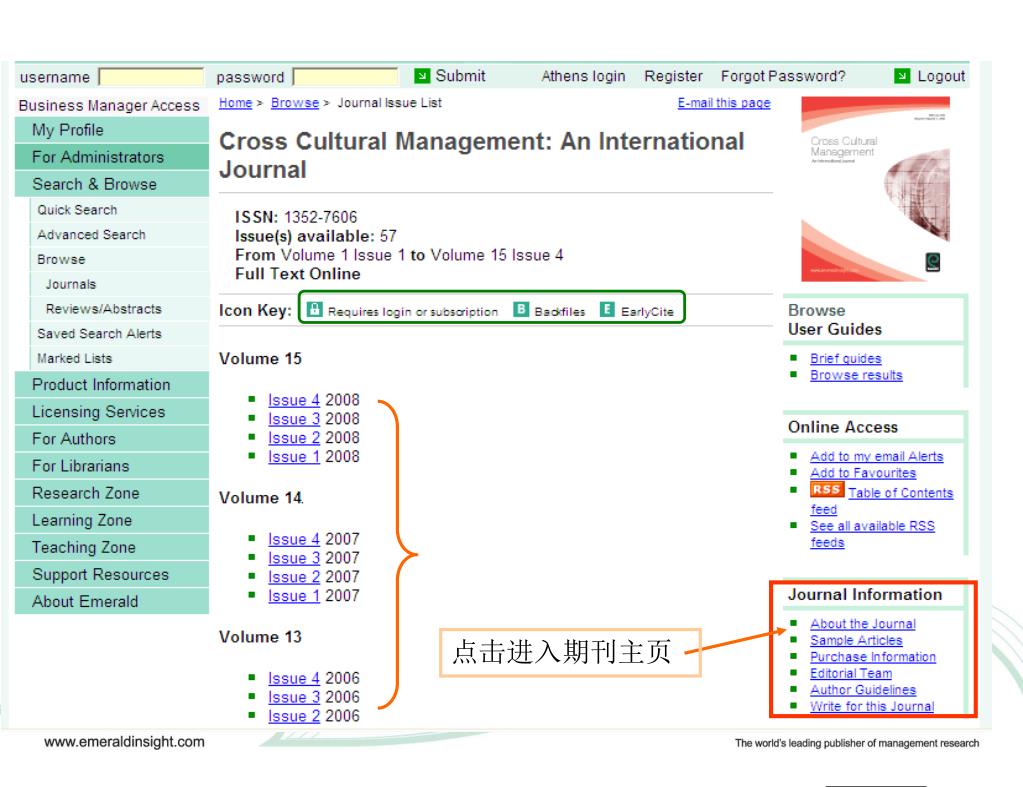Click the Logout text label

click(941, 76)
